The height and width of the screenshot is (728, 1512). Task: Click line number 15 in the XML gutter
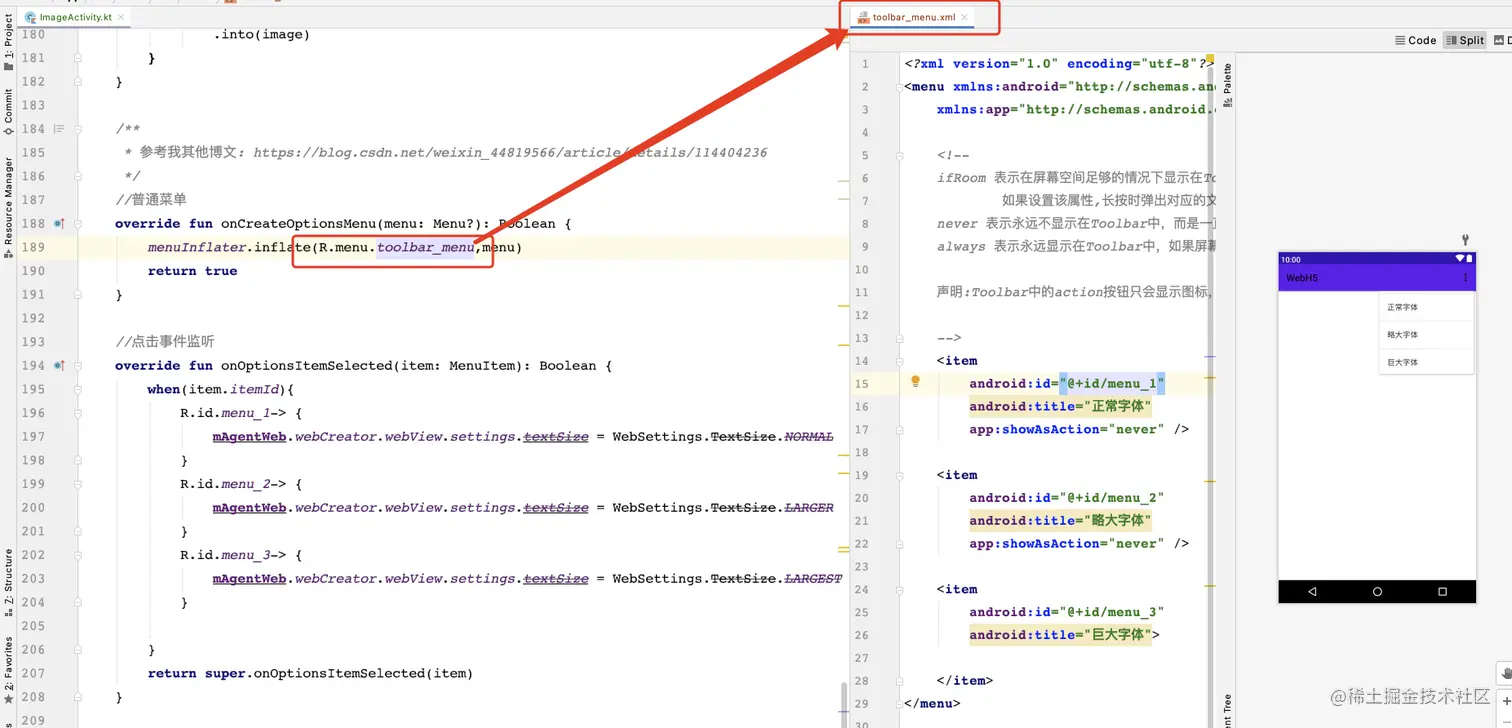tap(862, 384)
